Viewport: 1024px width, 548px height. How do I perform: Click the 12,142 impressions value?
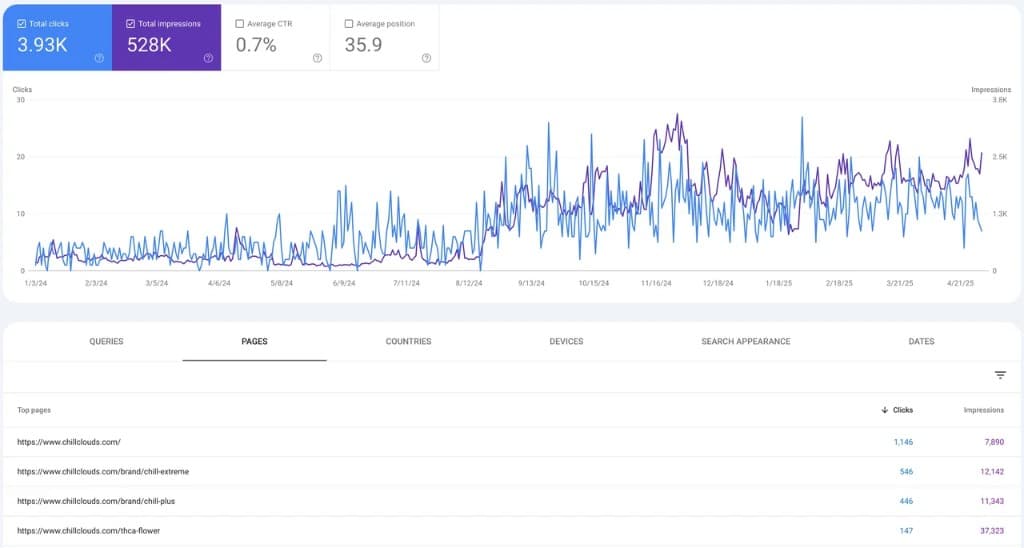click(992, 472)
